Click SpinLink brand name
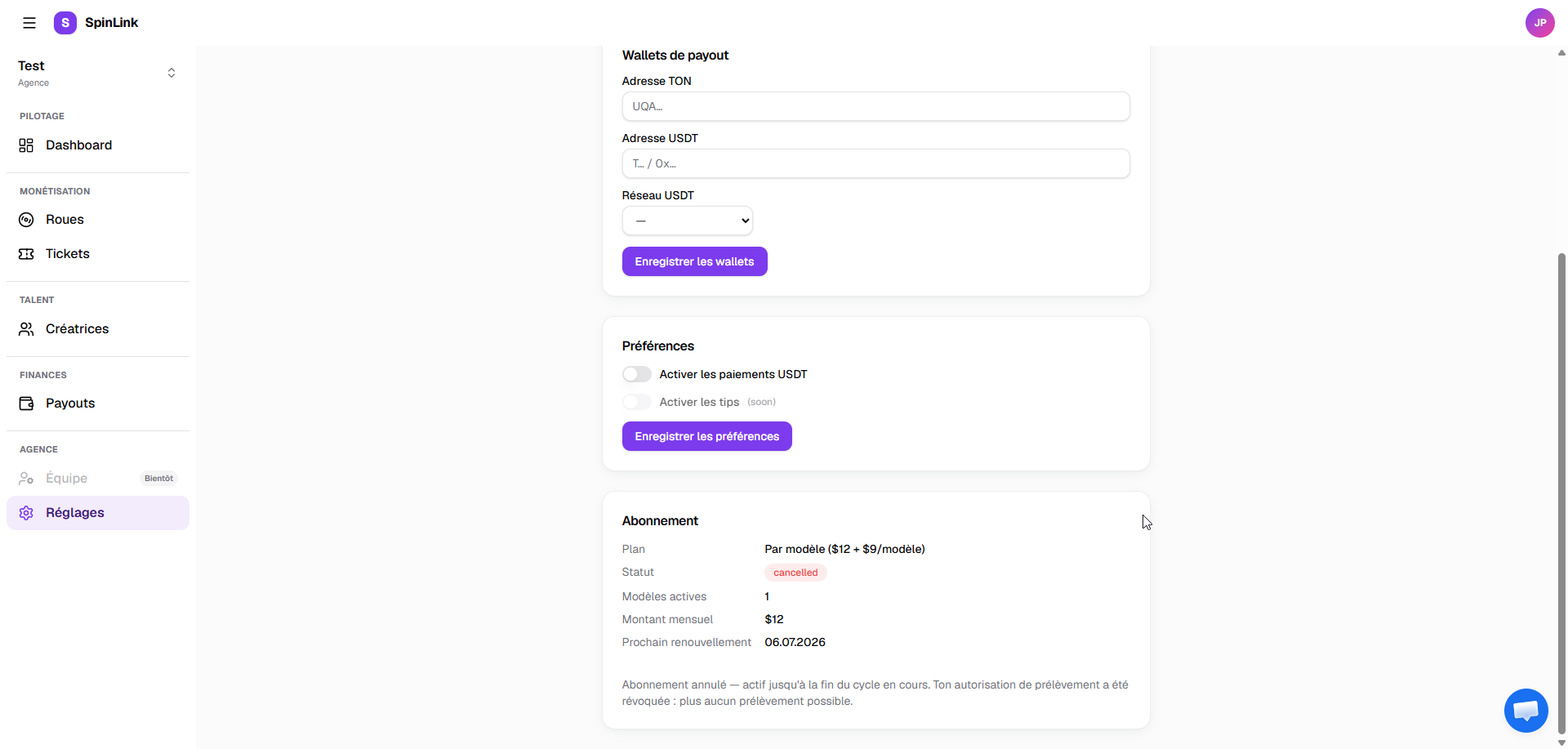 coord(111,23)
